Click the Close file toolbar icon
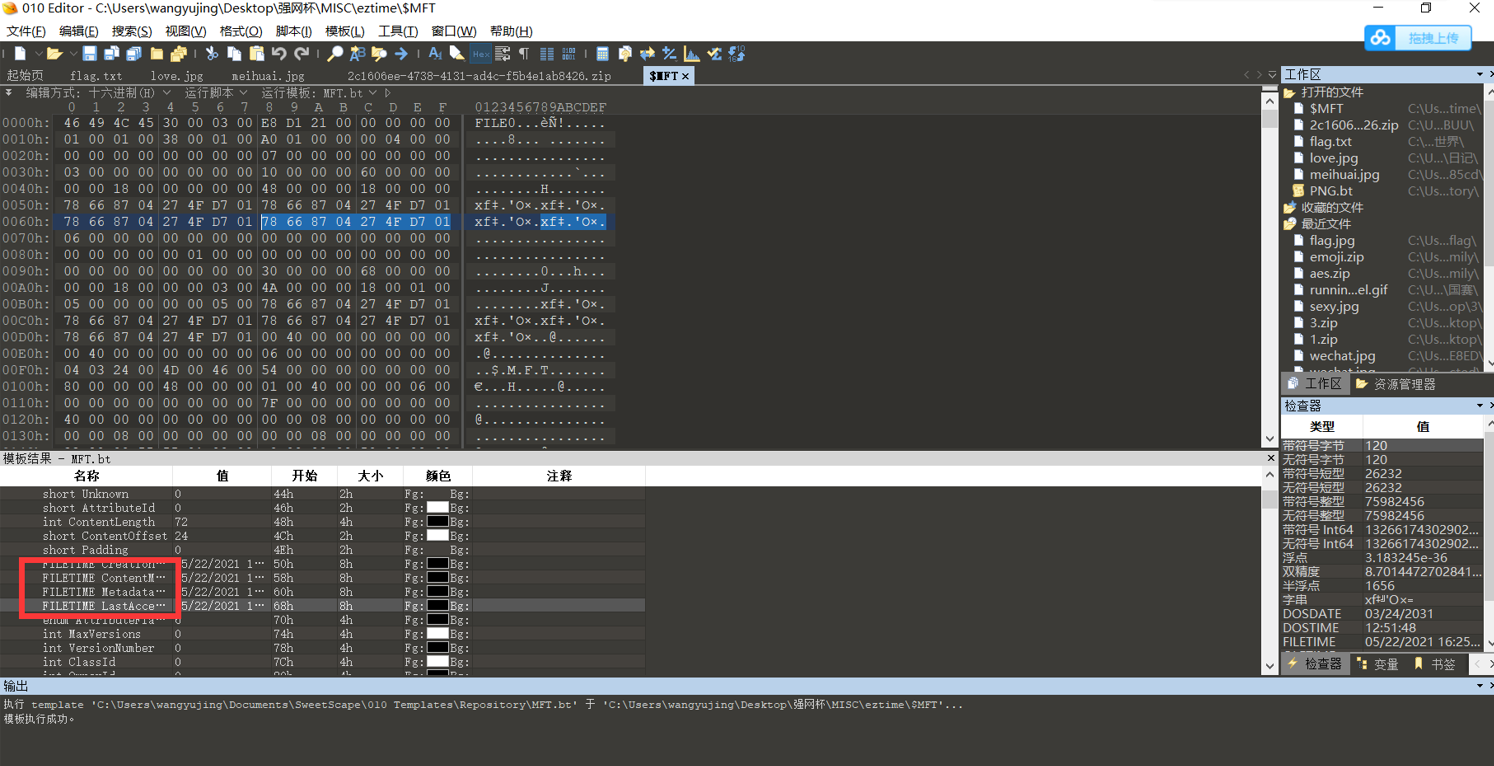The width and height of the screenshot is (1494, 766). pyautogui.click(x=156, y=54)
